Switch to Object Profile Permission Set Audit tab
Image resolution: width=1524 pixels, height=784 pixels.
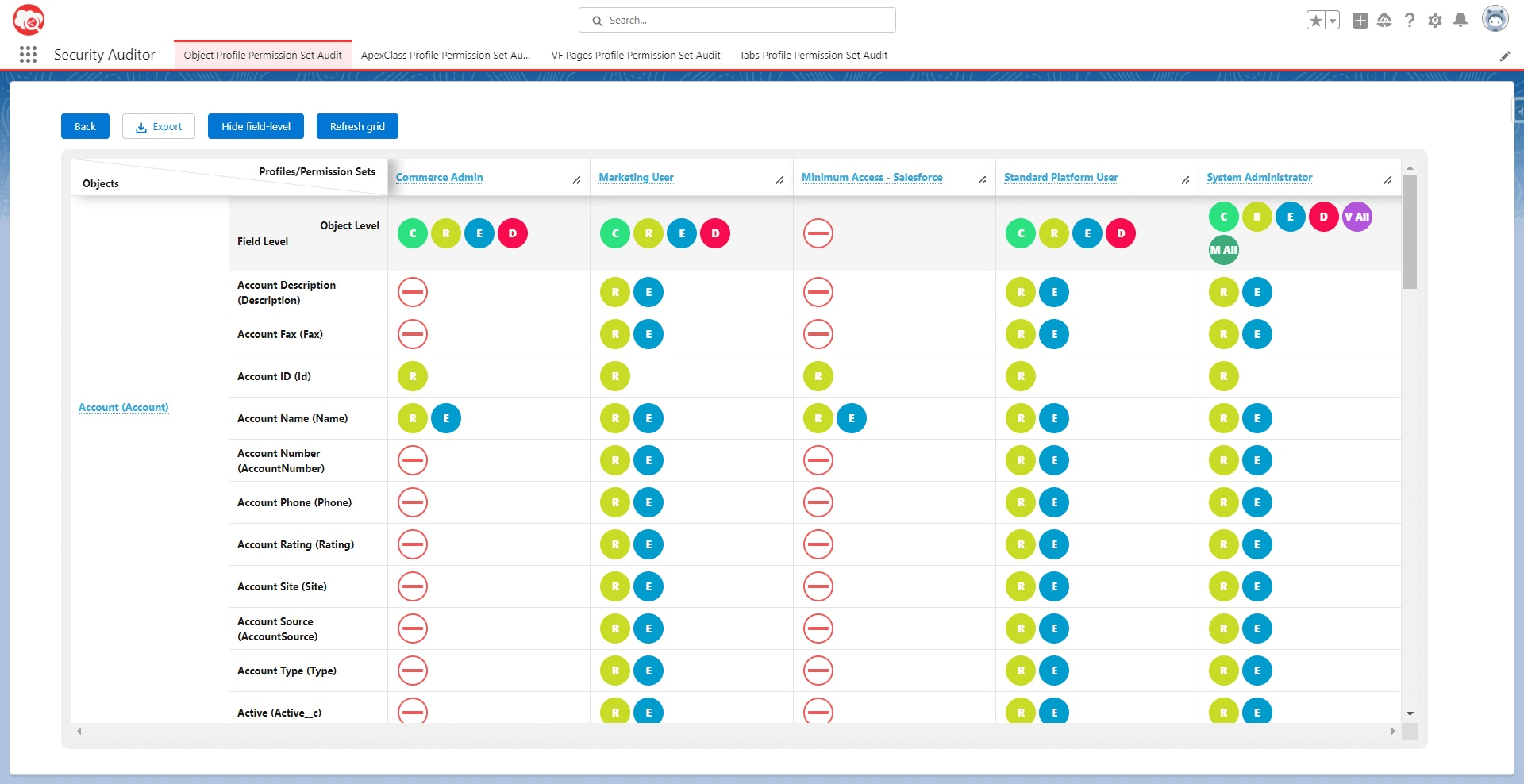[x=263, y=55]
